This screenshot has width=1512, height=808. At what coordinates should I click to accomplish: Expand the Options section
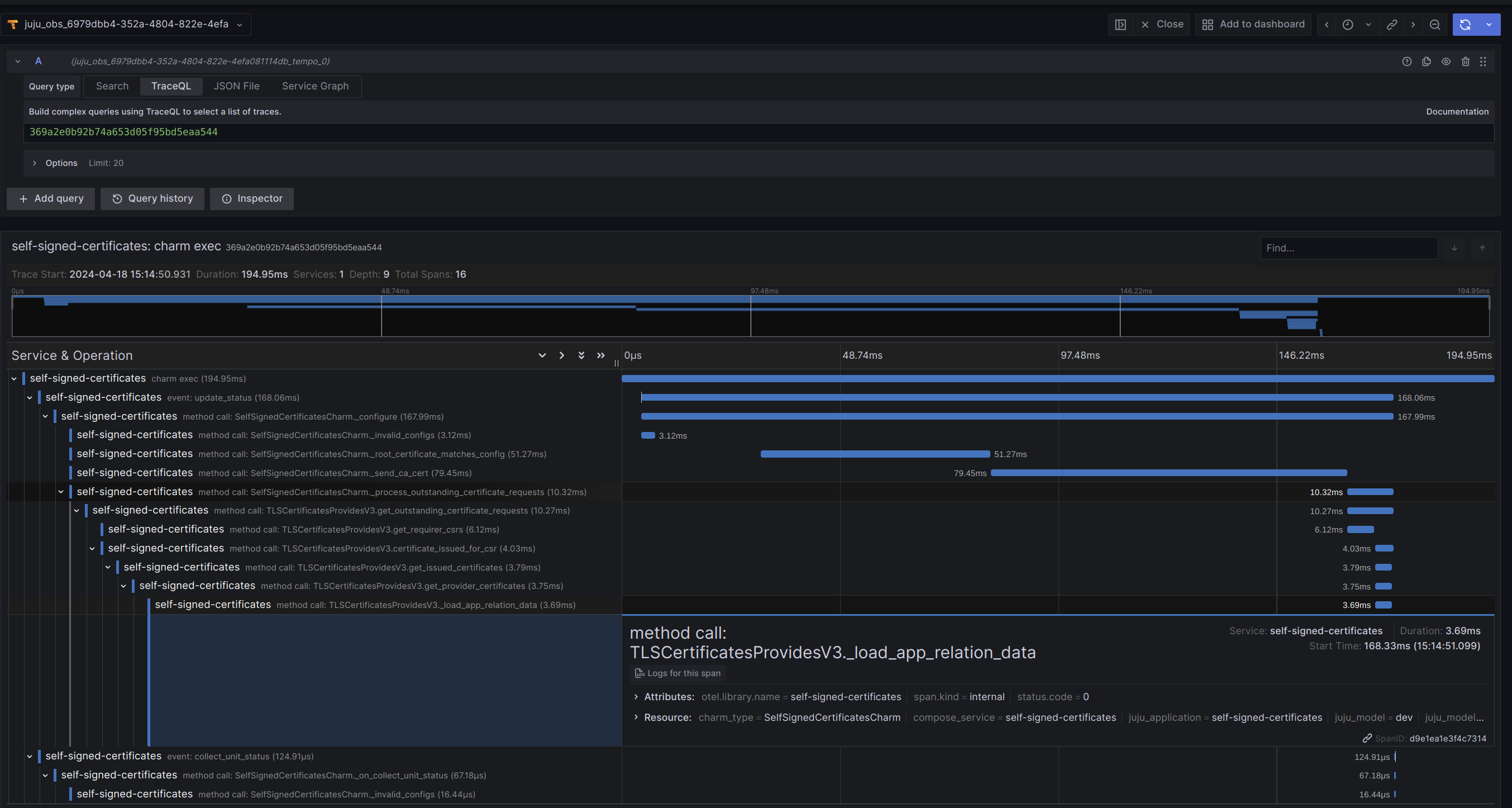[x=35, y=163]
